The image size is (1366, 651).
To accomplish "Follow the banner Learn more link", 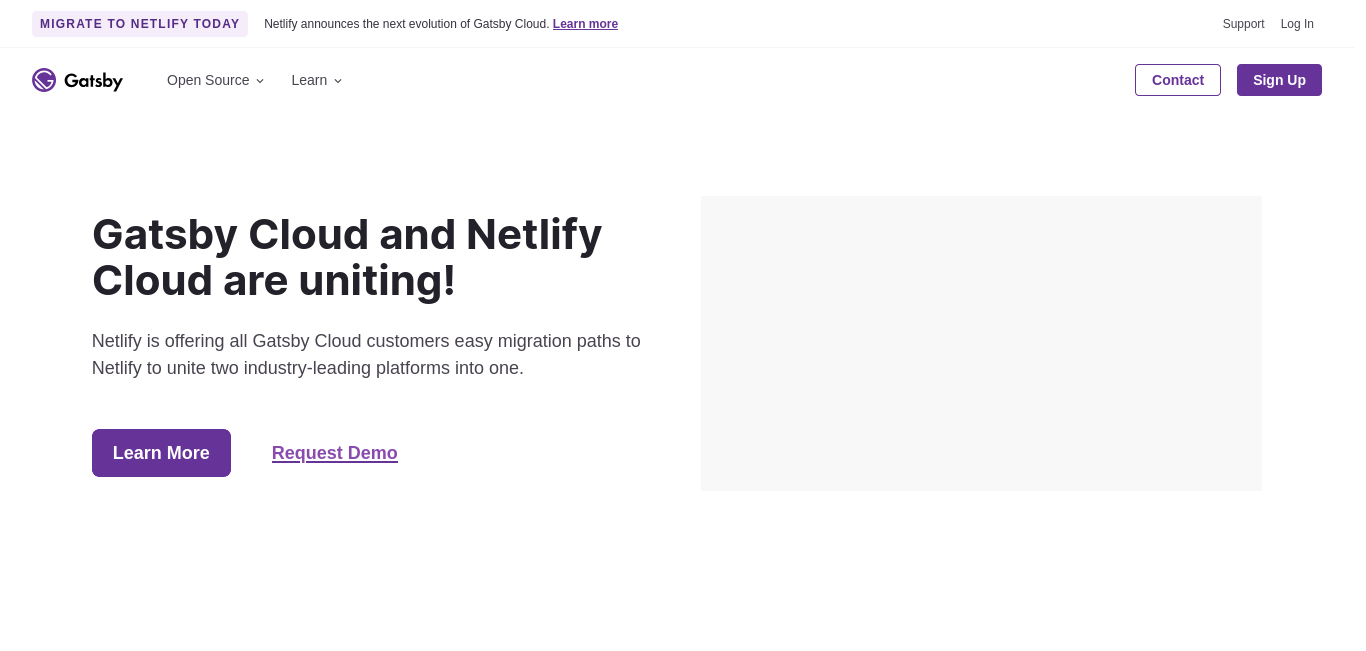I will (585, 24).
